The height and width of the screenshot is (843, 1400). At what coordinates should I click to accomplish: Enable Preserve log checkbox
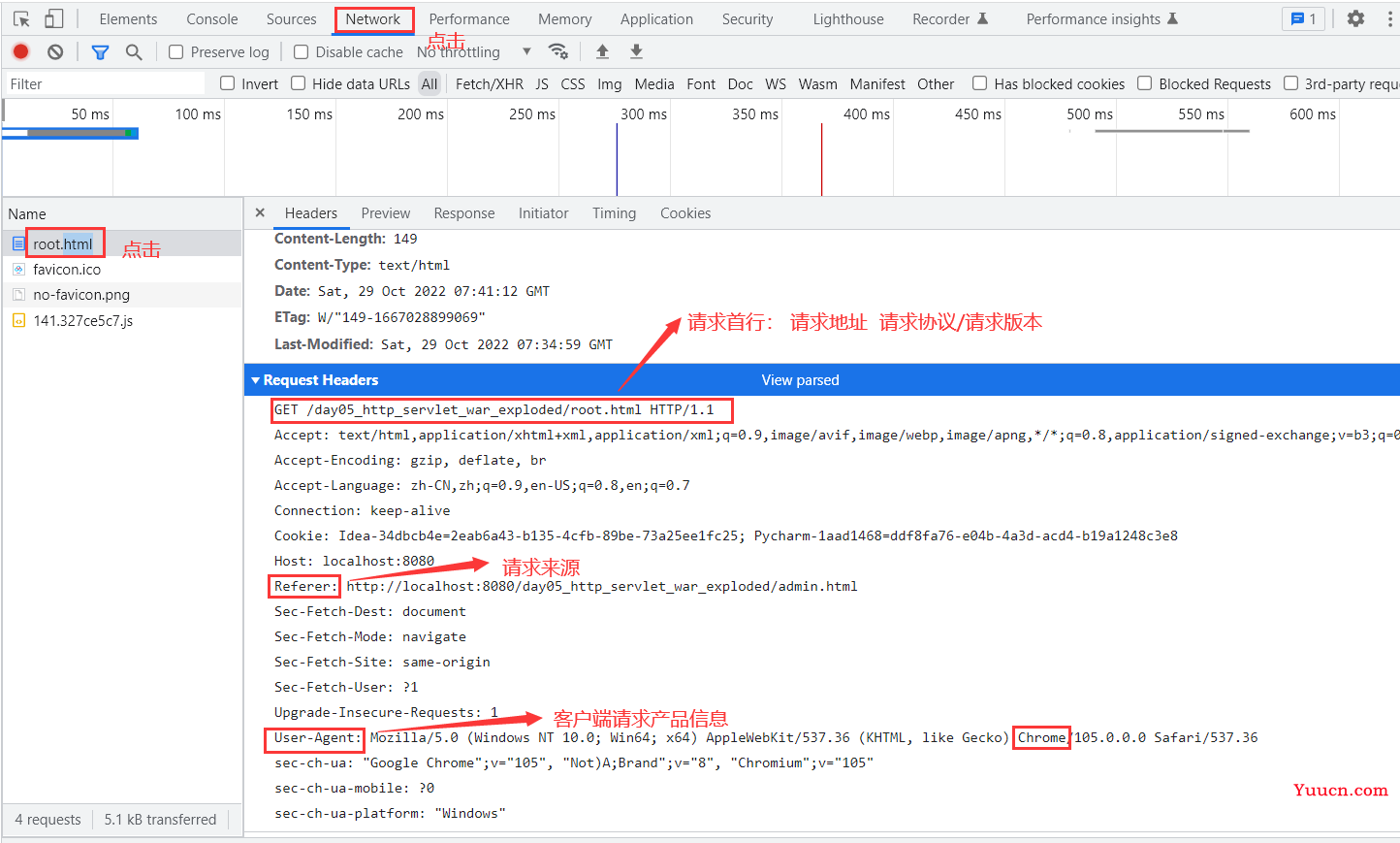(175, 51)
